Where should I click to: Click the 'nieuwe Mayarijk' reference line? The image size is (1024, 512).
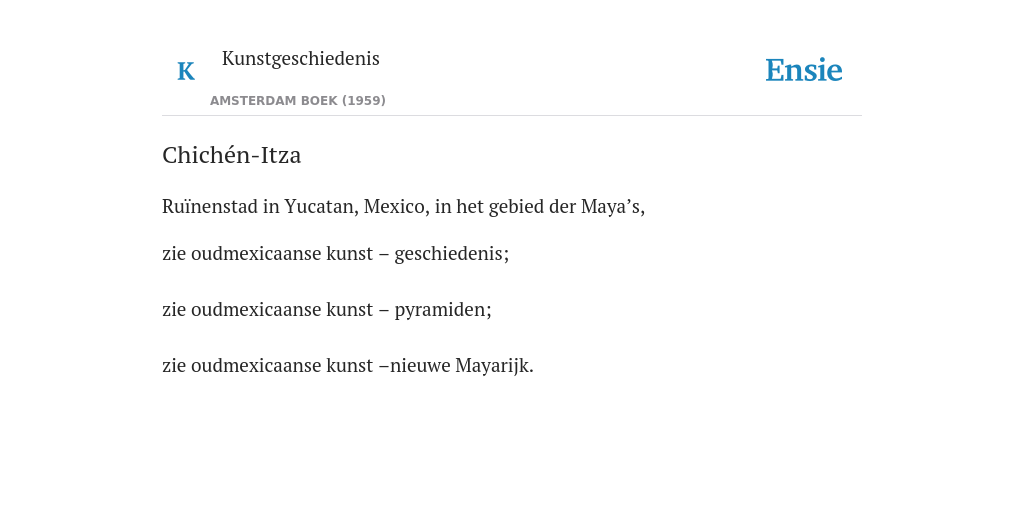coord(347,366)
